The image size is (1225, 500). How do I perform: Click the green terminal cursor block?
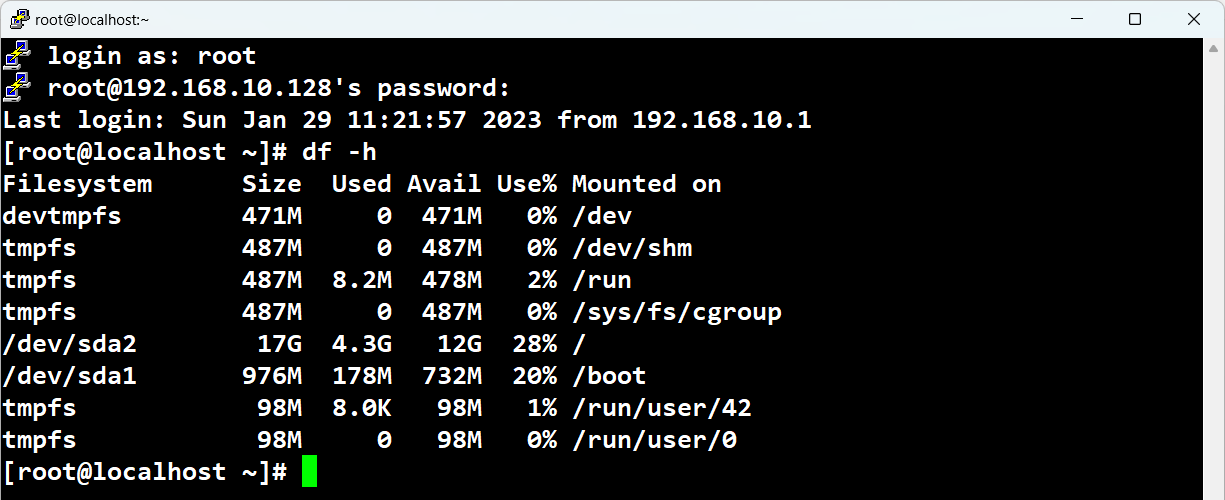(x=309, y=471)
